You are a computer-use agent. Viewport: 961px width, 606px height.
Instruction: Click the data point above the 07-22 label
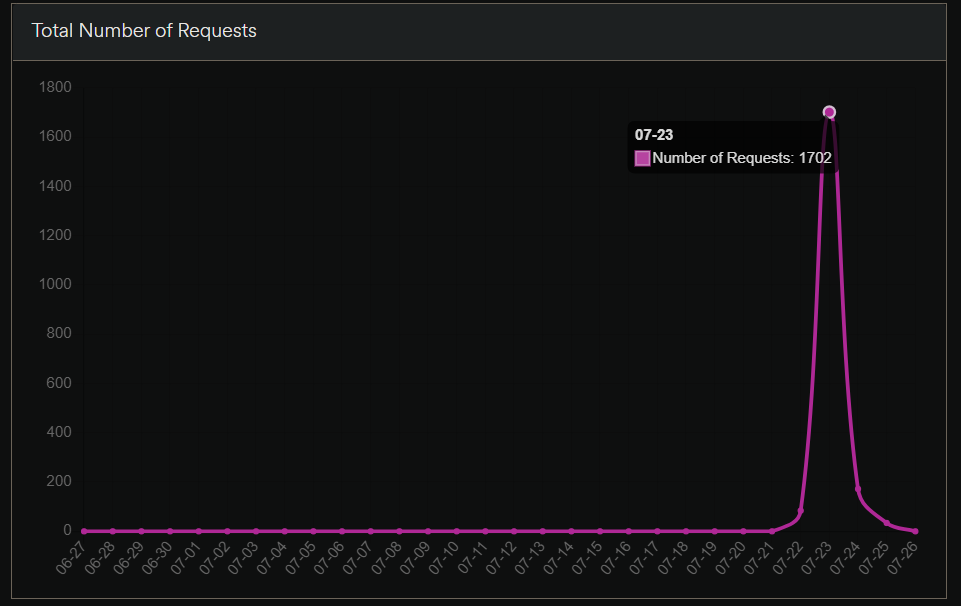click(x=801, y=513)
